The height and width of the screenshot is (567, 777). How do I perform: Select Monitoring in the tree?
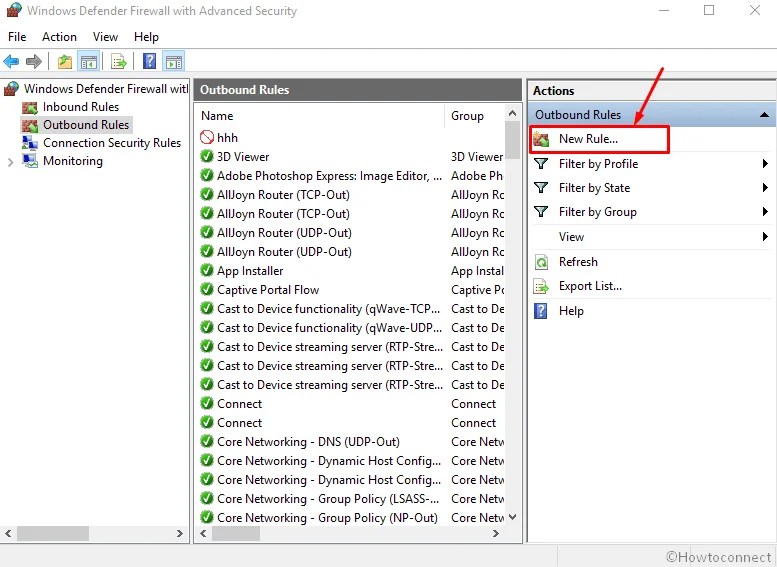[x=73, y=161]
